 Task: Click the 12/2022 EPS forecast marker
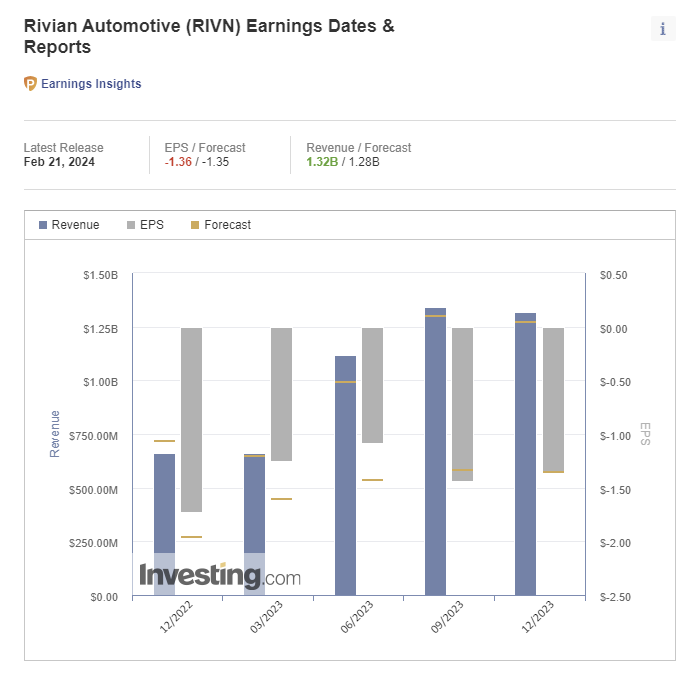tap(191, 537)
